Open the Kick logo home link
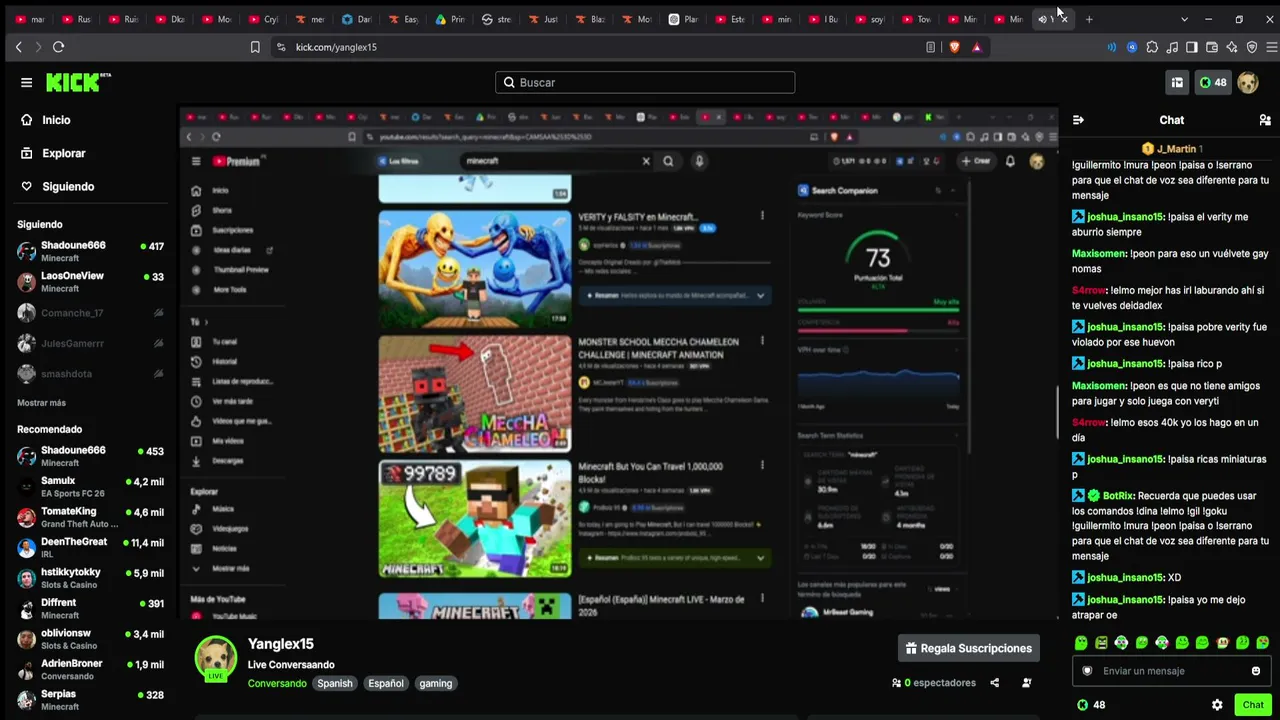1280x720 pixels. tap(78, 82)
